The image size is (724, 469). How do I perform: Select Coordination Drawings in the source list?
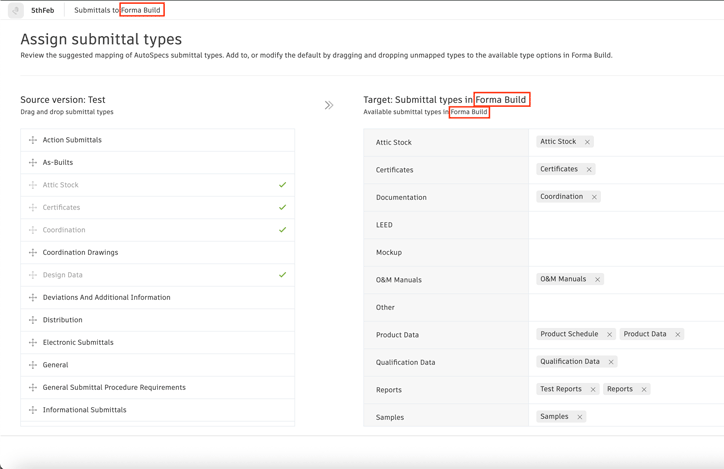tap(80, 252)
